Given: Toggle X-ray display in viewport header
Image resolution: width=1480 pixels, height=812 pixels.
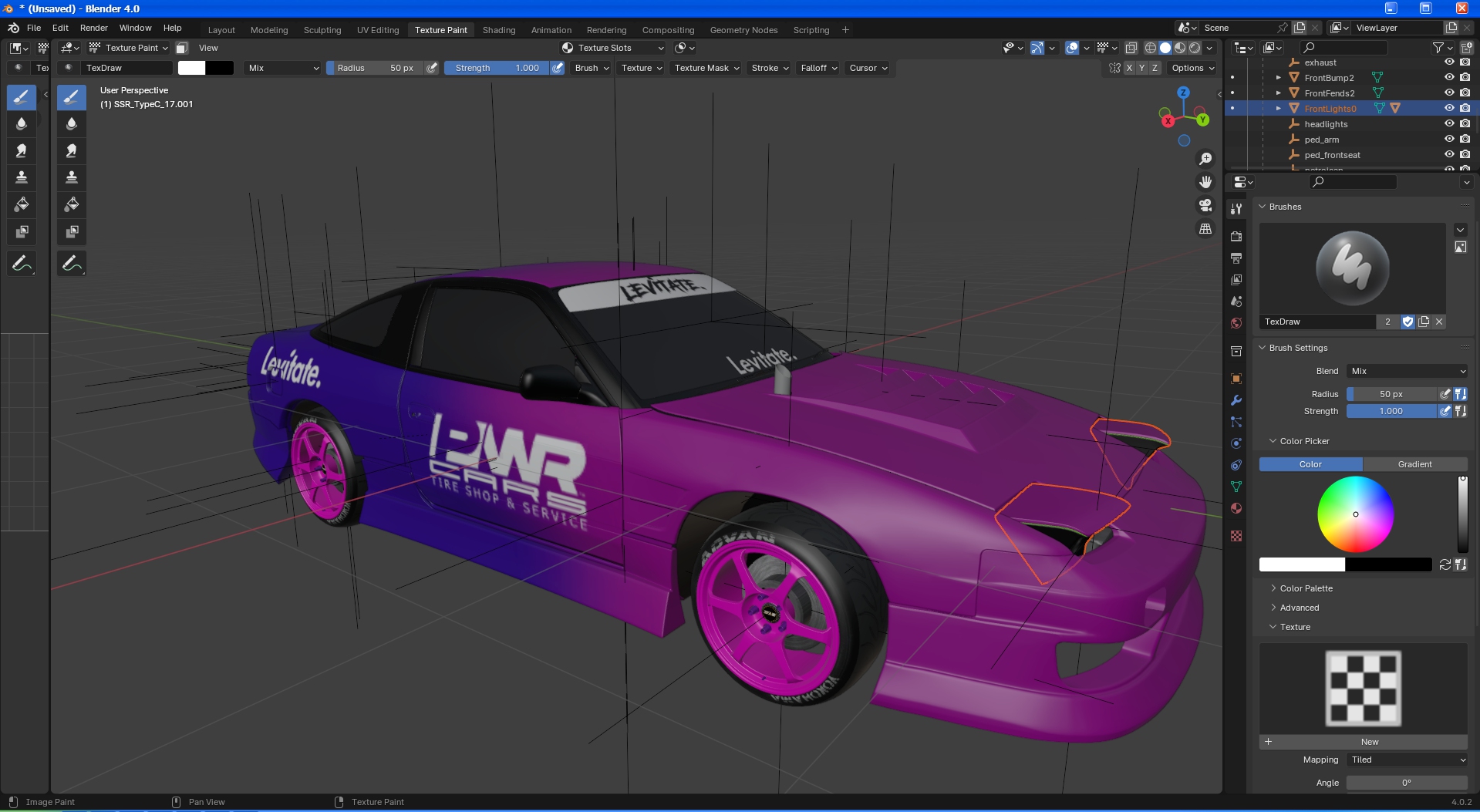Looking at the screenshot, I should [1131, 48].
